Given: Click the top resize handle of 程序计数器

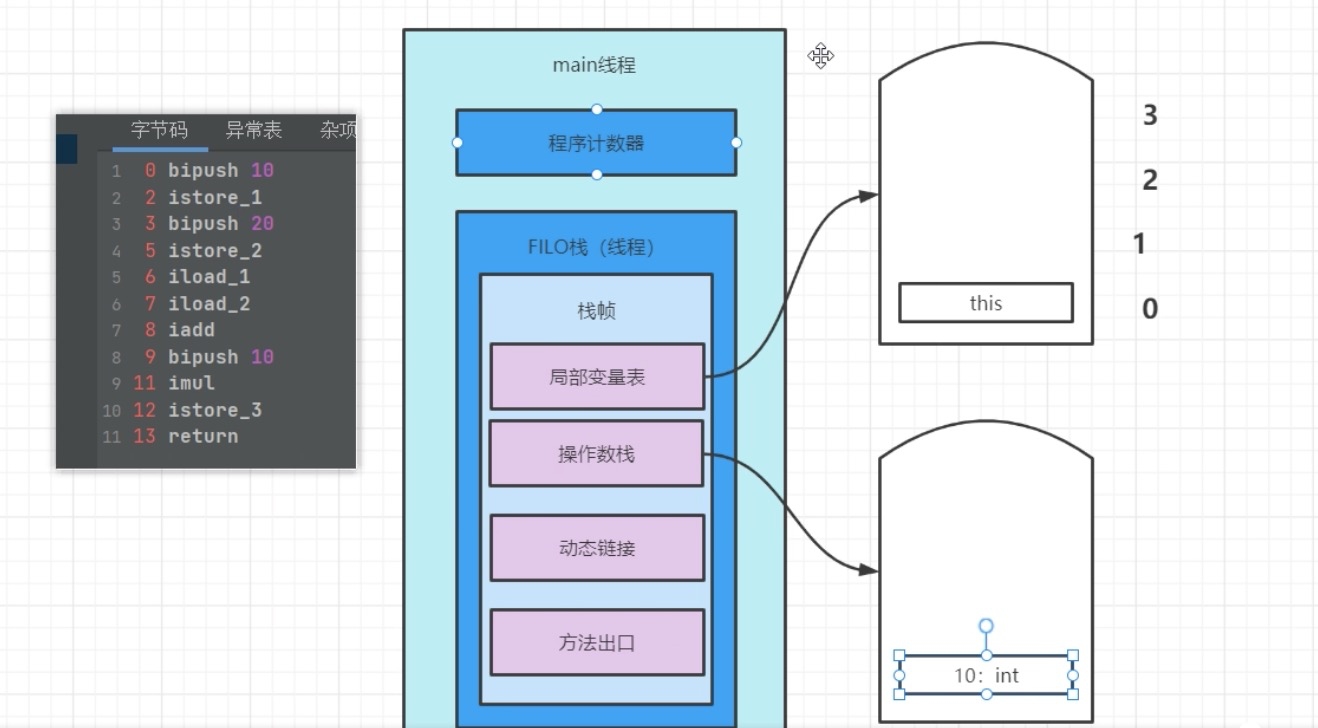Looking at the screenshot, I should tap(597, 110).
